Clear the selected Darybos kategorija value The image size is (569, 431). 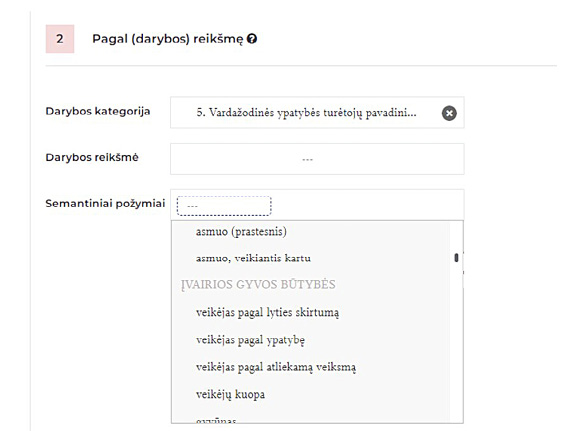(x=449, y=113)
